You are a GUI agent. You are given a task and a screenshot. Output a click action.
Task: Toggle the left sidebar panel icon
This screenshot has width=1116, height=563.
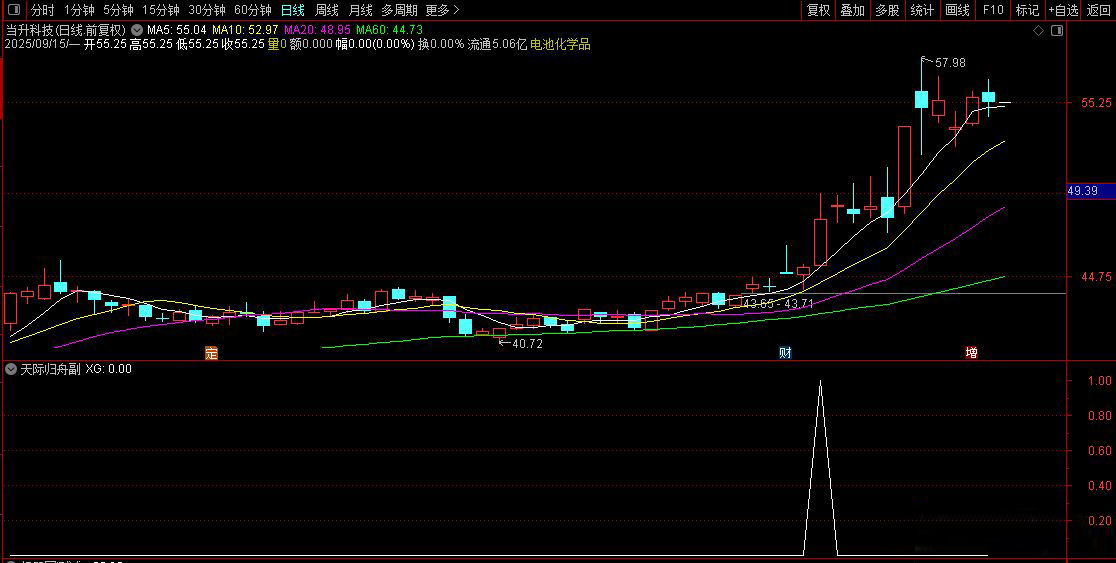(14, 10)
